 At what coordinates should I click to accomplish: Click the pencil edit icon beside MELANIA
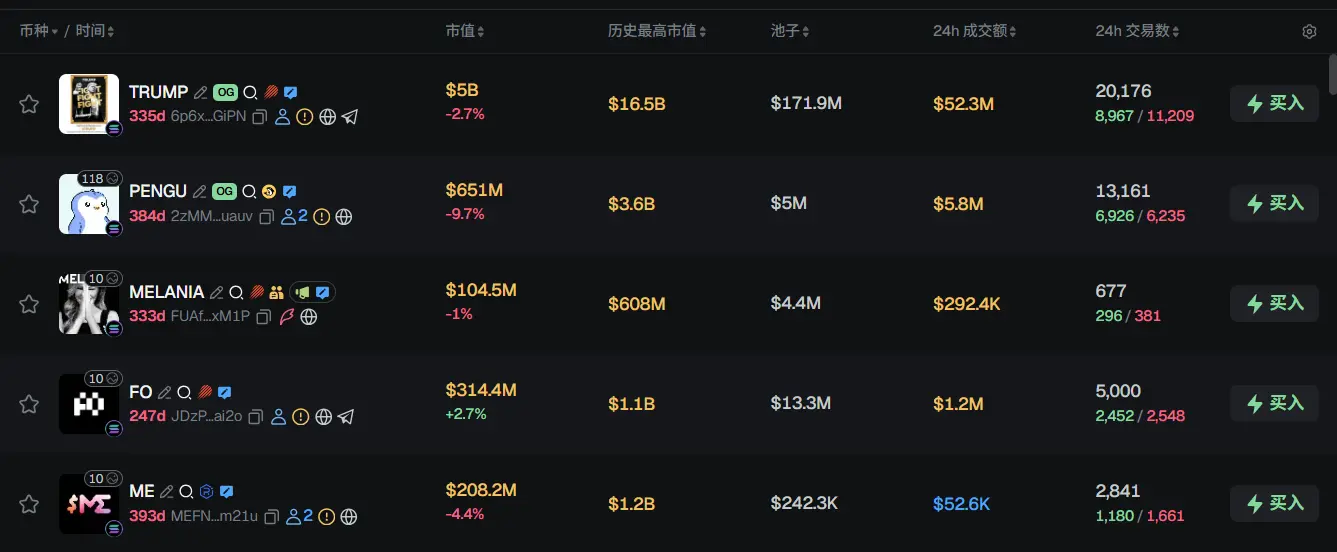coord(216,293)
